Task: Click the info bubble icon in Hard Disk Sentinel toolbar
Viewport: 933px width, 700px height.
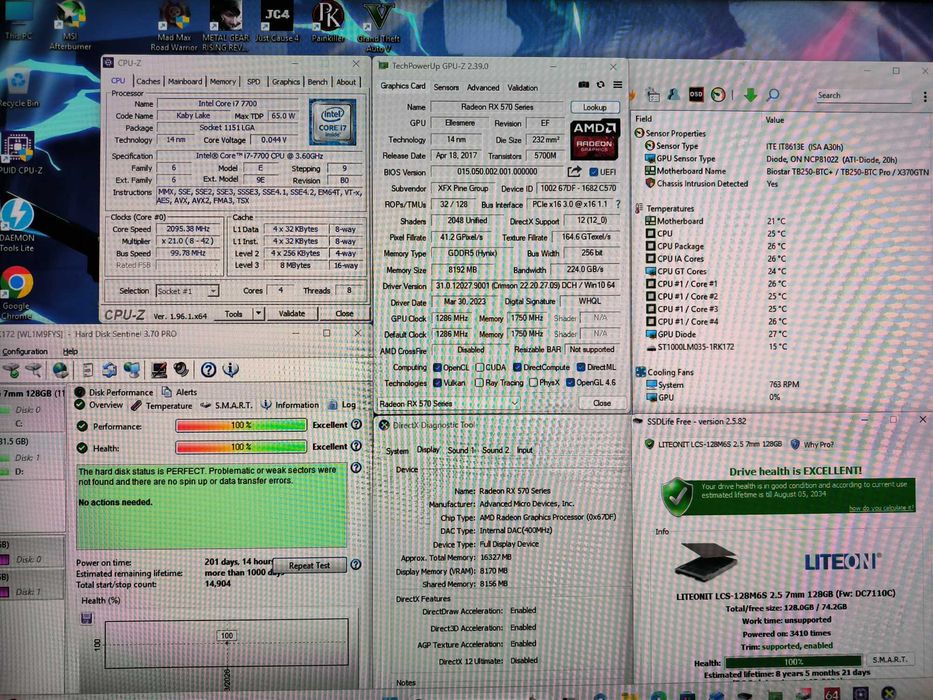Action: click(x=230, y=370)
